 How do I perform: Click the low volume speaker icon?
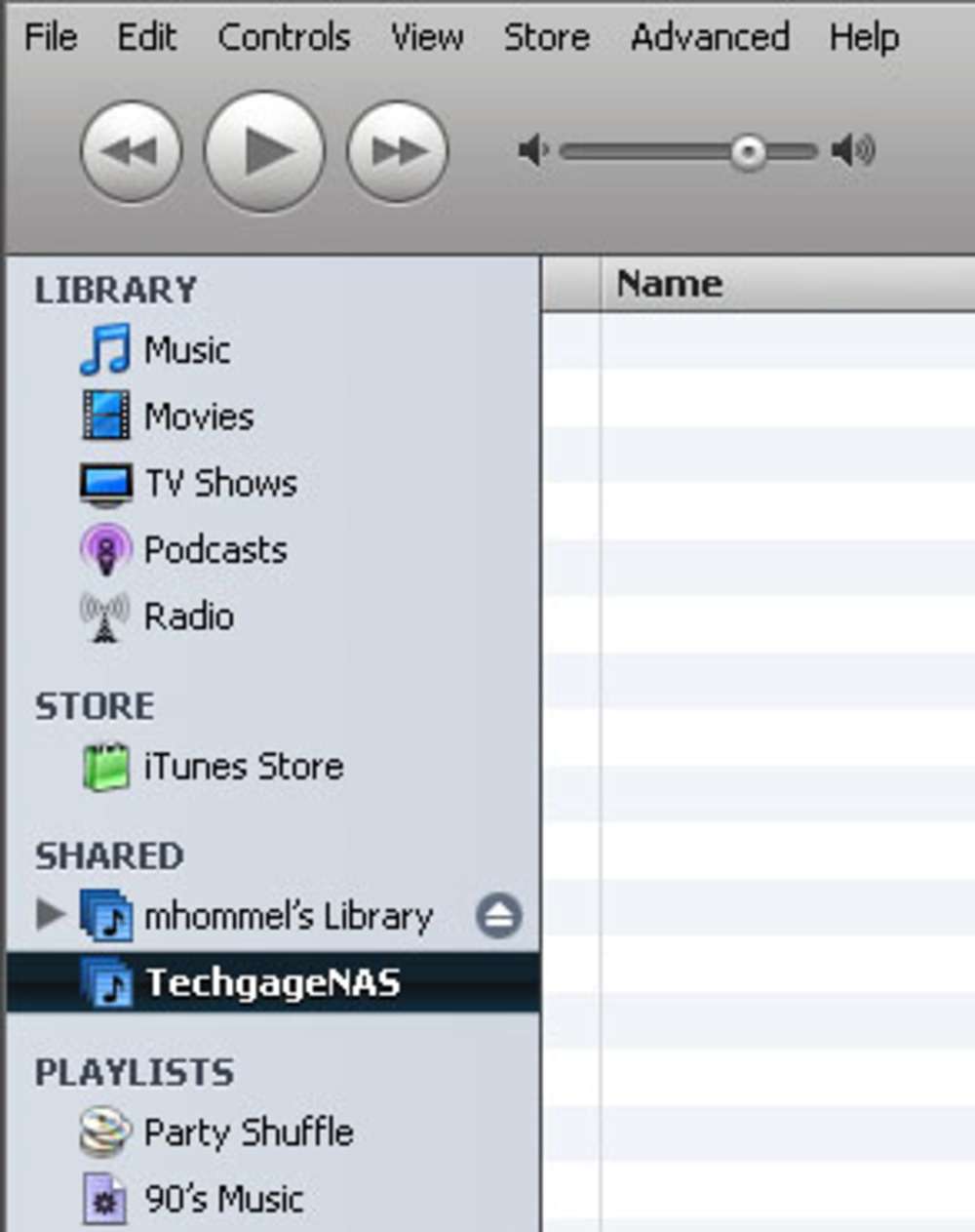(532, 151)
